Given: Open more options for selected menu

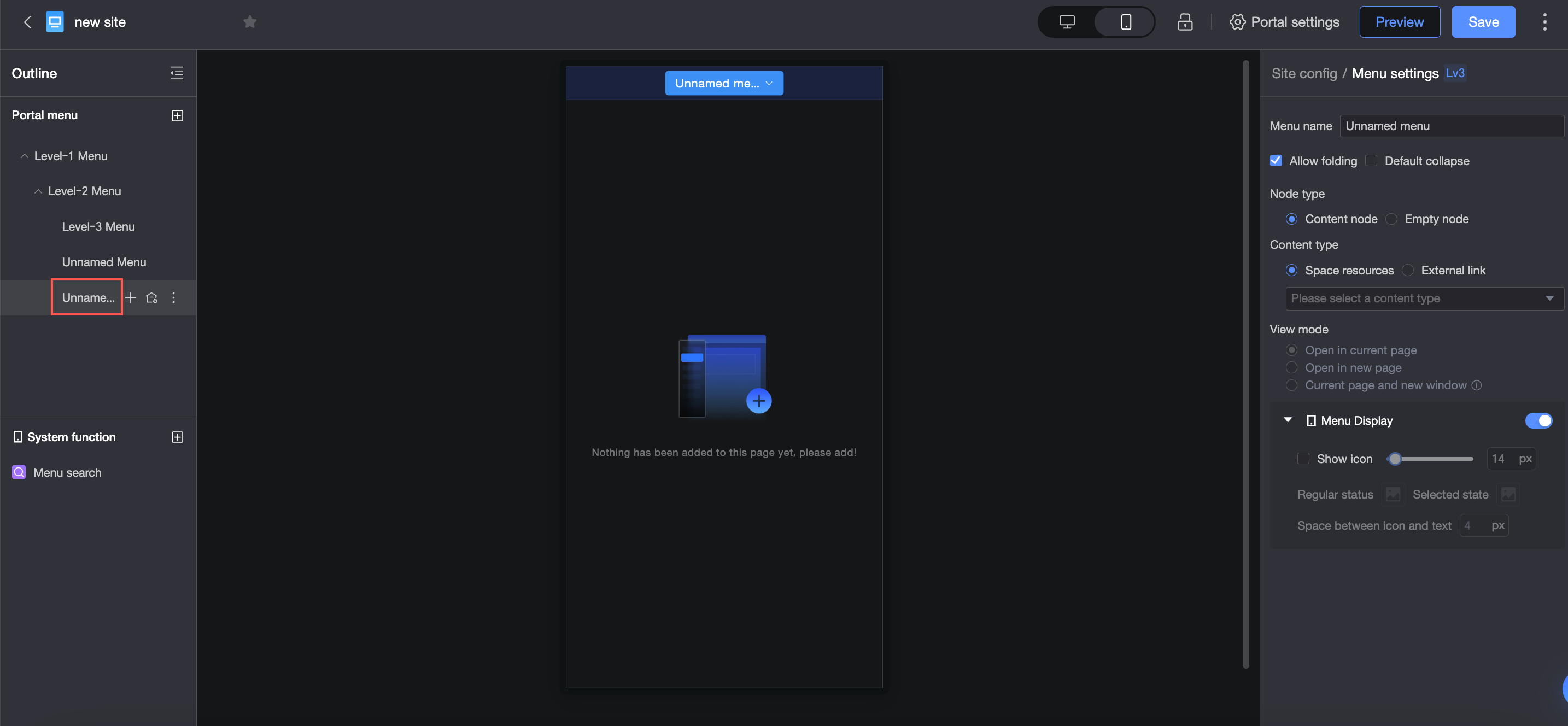Looking at the screenshot, I should click(x=173, y=297).
